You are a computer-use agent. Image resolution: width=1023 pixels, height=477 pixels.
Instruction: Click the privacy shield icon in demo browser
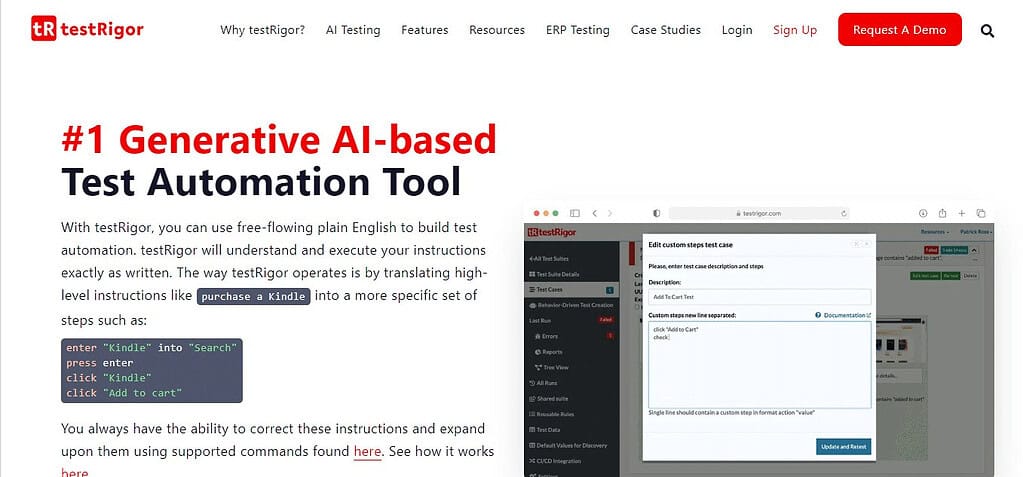pos(656,213)
